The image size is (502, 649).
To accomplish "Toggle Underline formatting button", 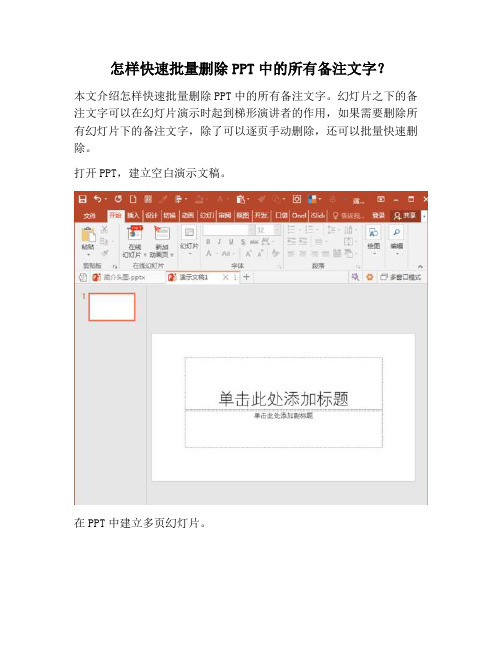I will (x=231, y=242).
